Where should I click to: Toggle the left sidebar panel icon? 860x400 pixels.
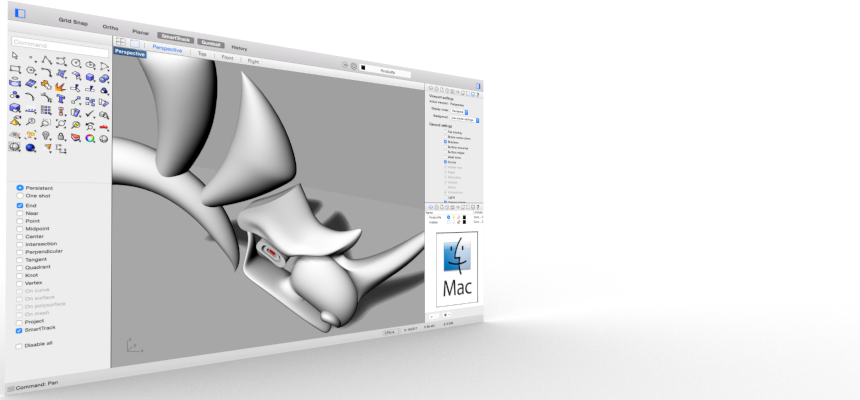click(21, 13)
